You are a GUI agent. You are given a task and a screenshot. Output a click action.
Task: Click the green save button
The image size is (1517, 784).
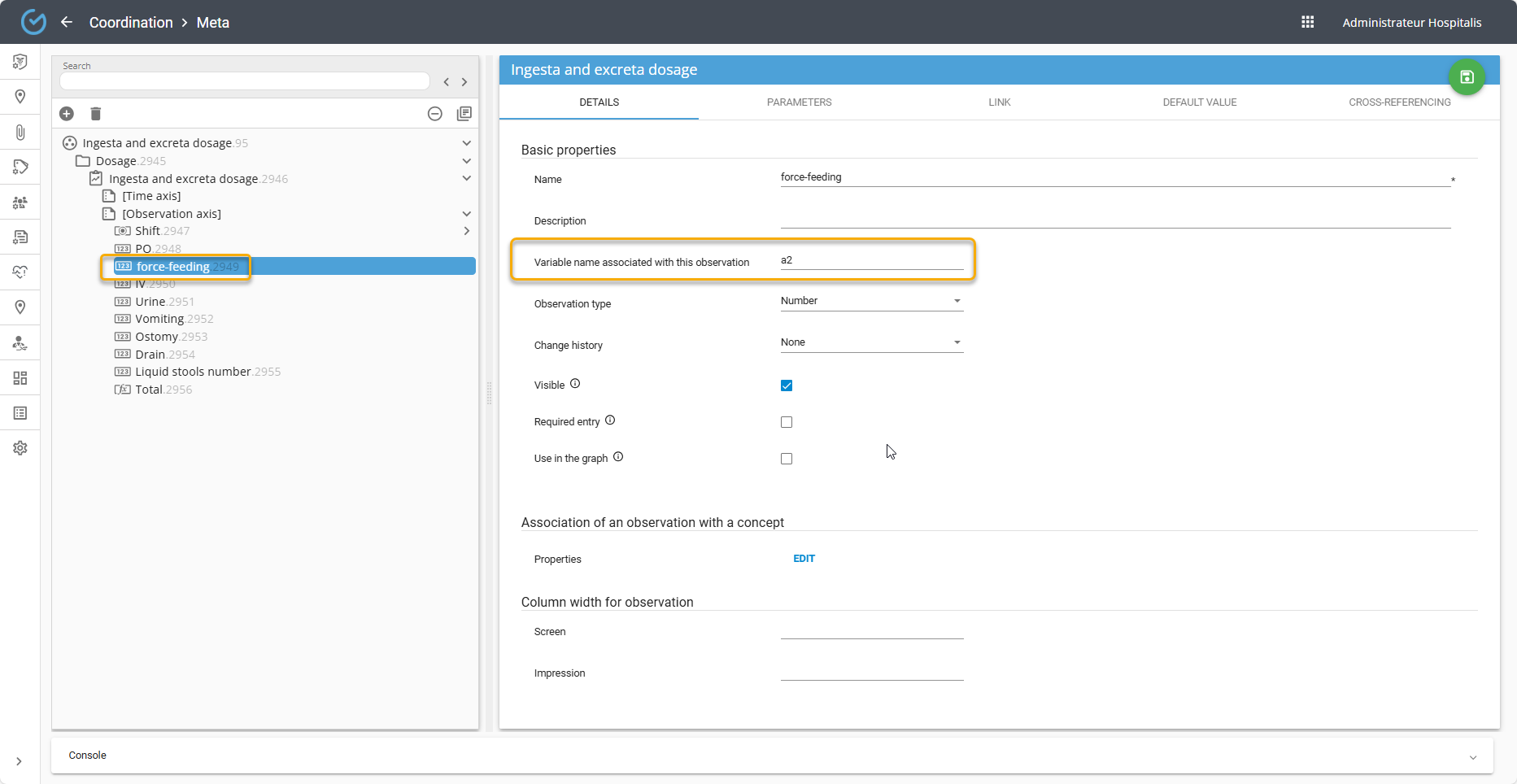[1467, 77]
